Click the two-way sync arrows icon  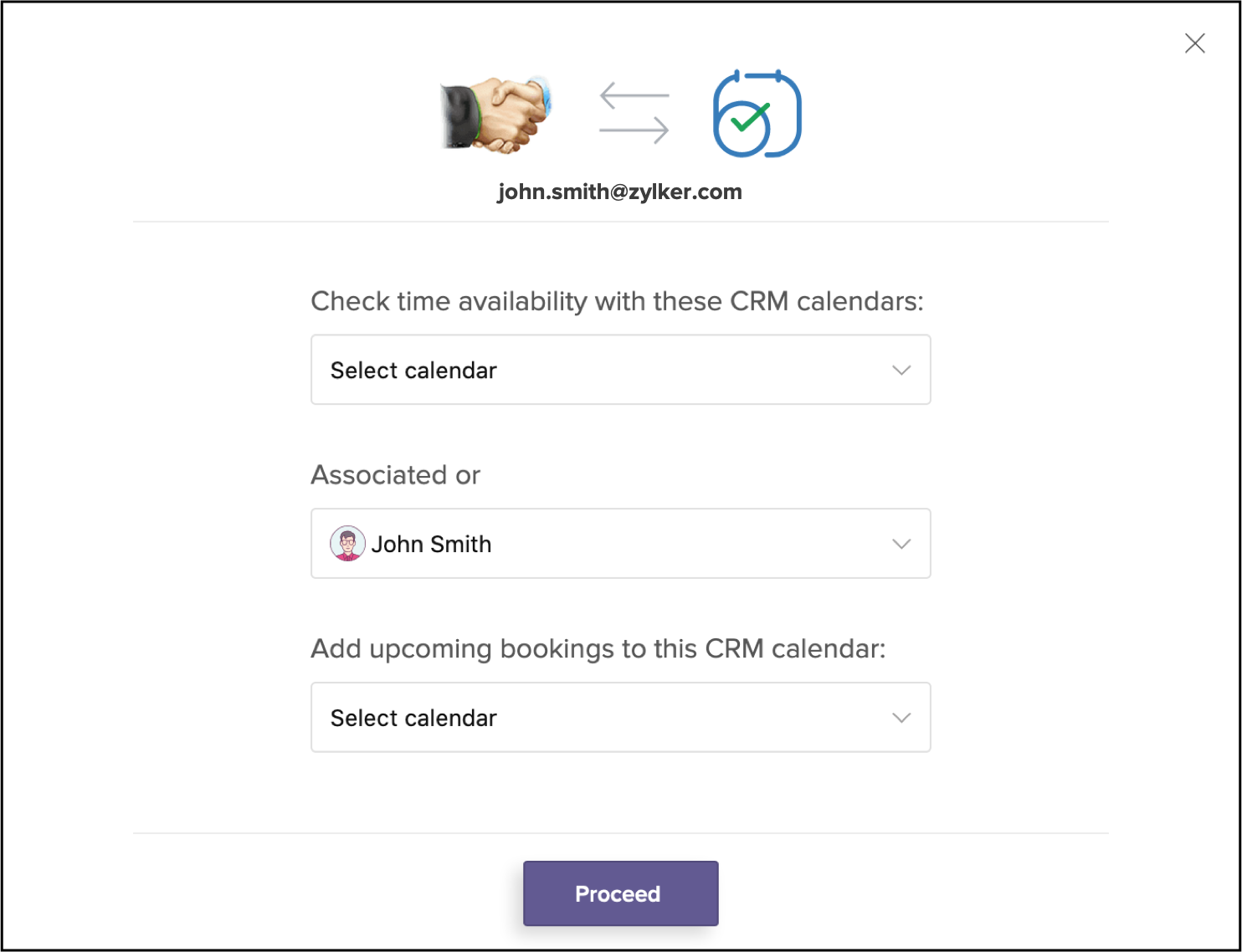click(634, 113)
